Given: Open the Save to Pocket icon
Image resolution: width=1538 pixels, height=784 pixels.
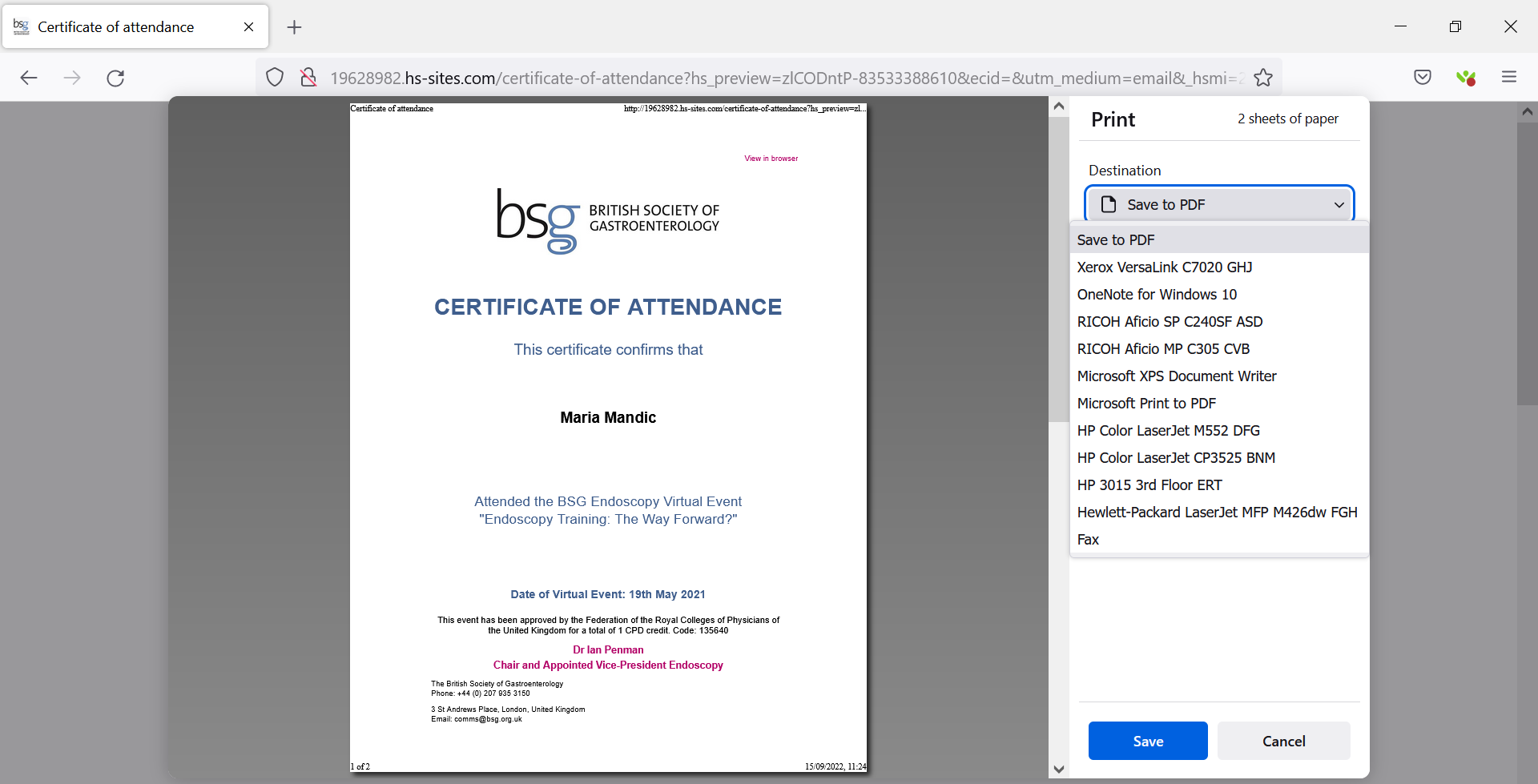Looking at the screenshot, I should [x=1423, y=78].
